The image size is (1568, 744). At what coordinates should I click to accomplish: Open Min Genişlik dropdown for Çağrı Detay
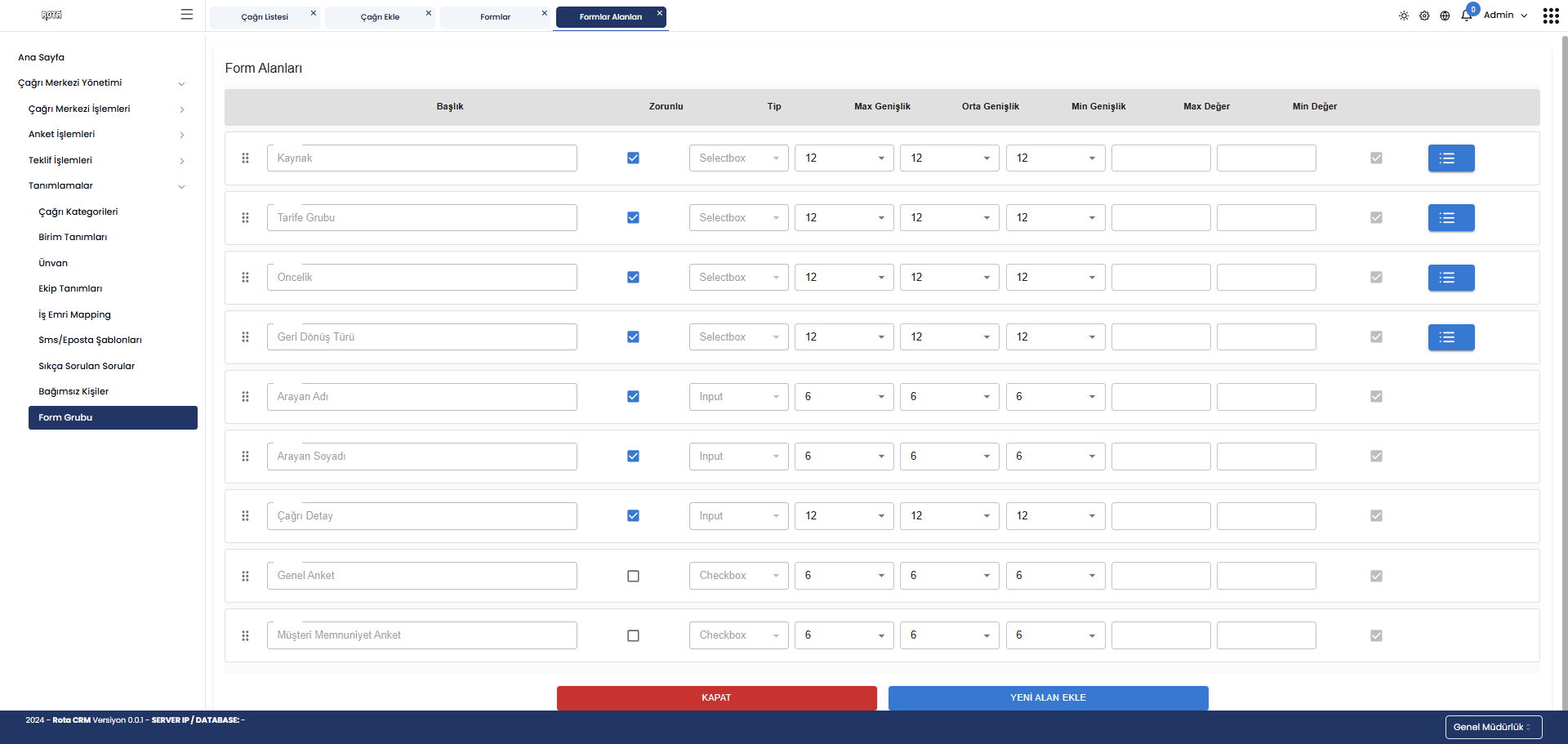coord(1055,516)
